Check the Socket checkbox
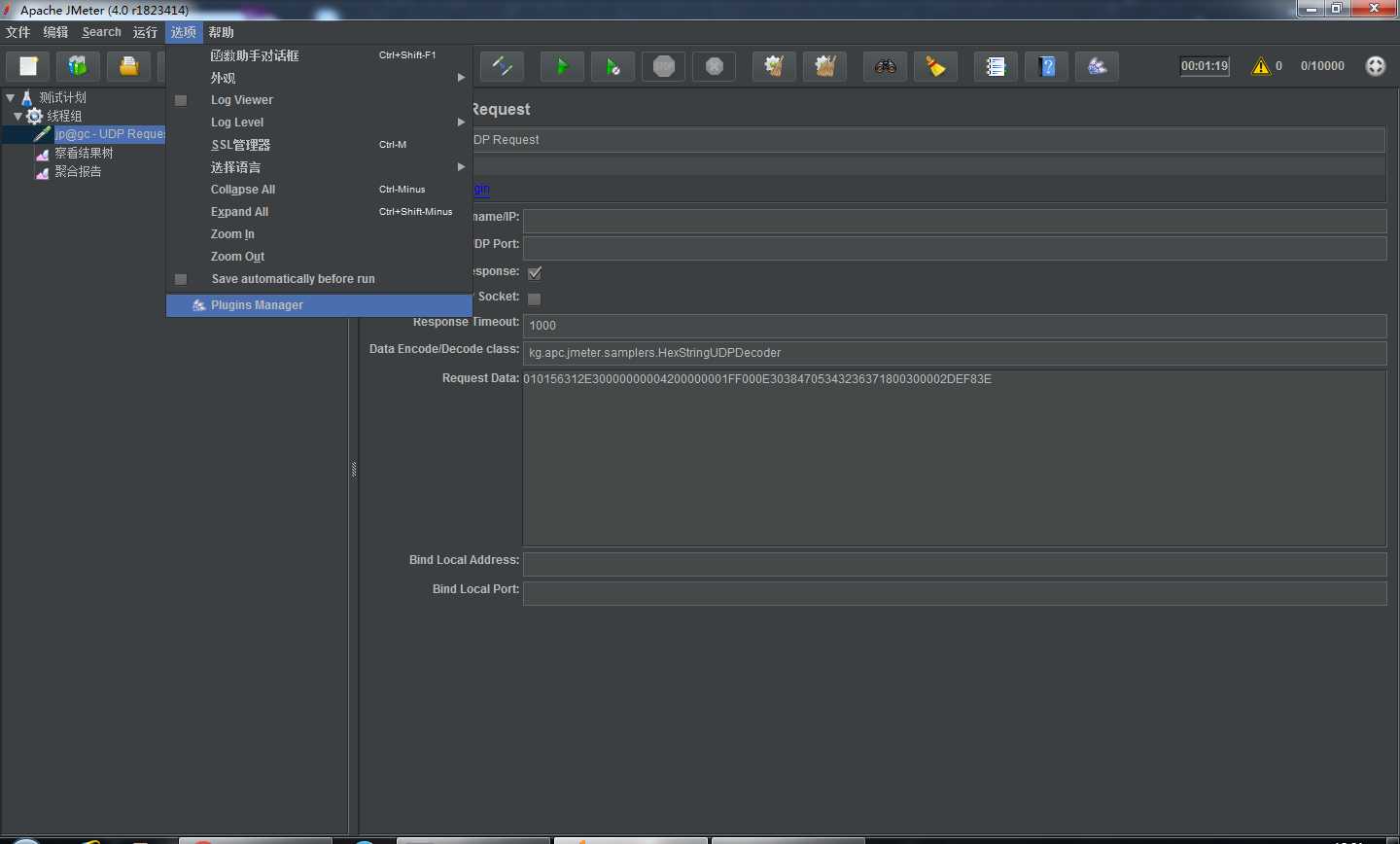1400x844 pixels. pos(535,299)
